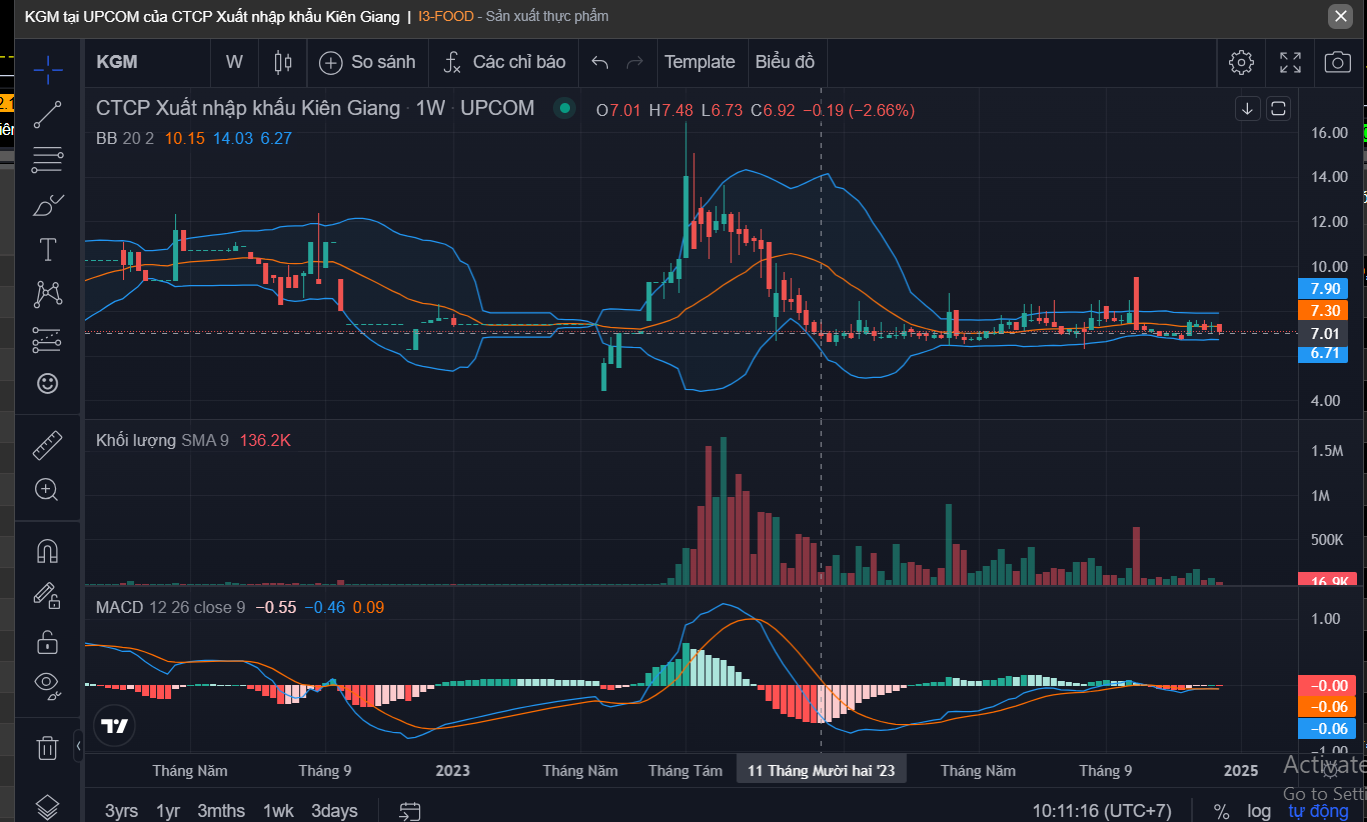Select the brush drawing tool
This screenshot has height=822, width=1367.
[x=48, y=205]
